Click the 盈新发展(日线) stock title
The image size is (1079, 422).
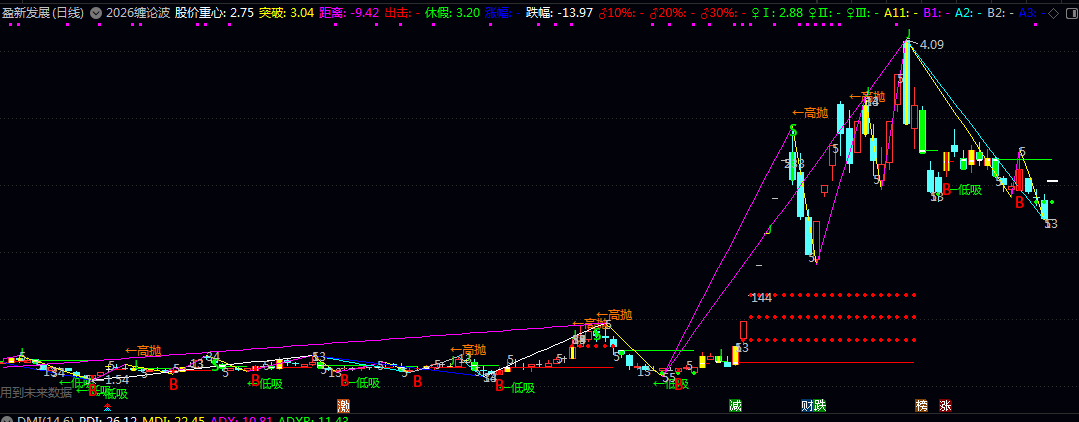pyautogui.click(x=43, y=13)
